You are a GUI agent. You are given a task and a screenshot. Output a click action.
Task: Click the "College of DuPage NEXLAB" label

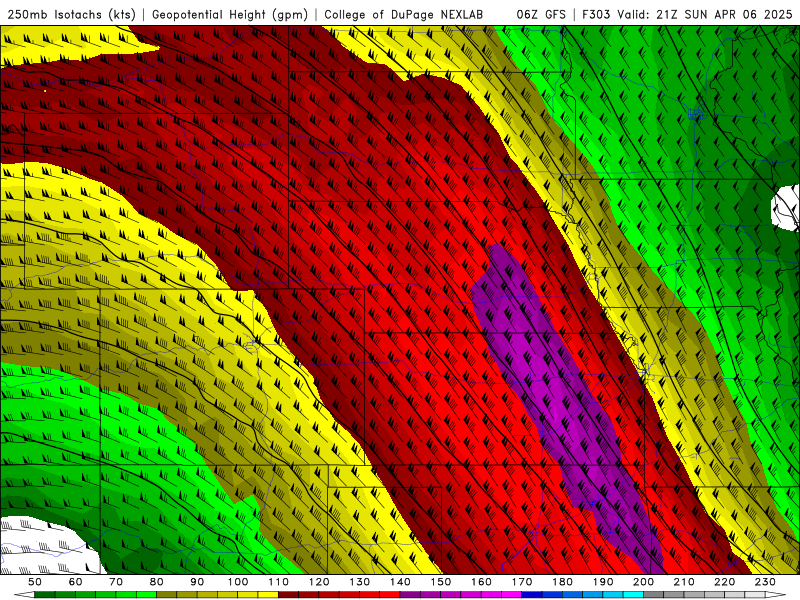[403, 15]
